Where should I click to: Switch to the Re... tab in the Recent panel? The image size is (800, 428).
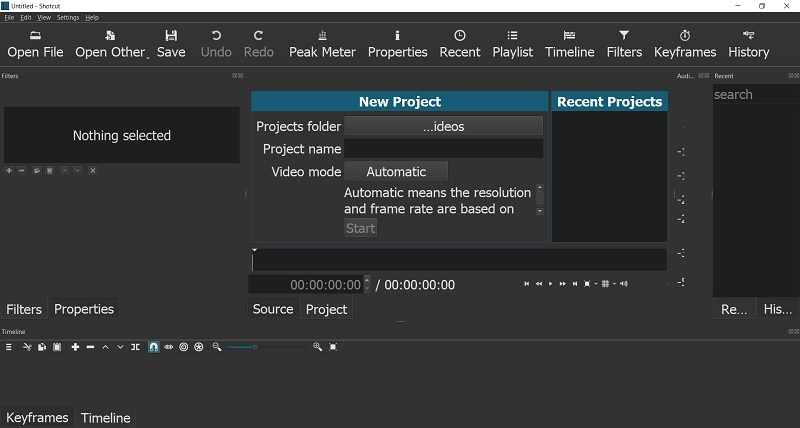click(734, 309)
